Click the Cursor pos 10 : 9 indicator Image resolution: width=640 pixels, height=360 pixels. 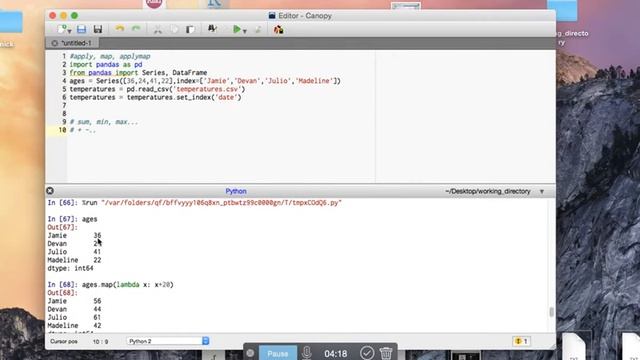(x=79, y=341)
